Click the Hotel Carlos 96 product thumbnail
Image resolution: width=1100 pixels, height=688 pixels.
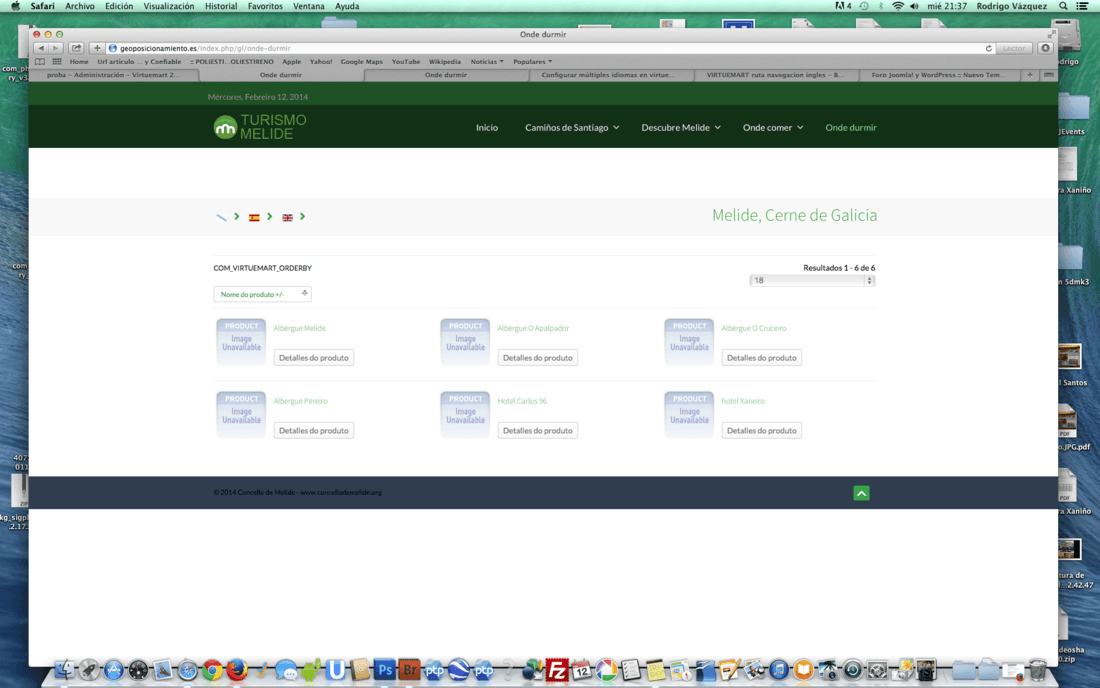click(x=465, y=415)
